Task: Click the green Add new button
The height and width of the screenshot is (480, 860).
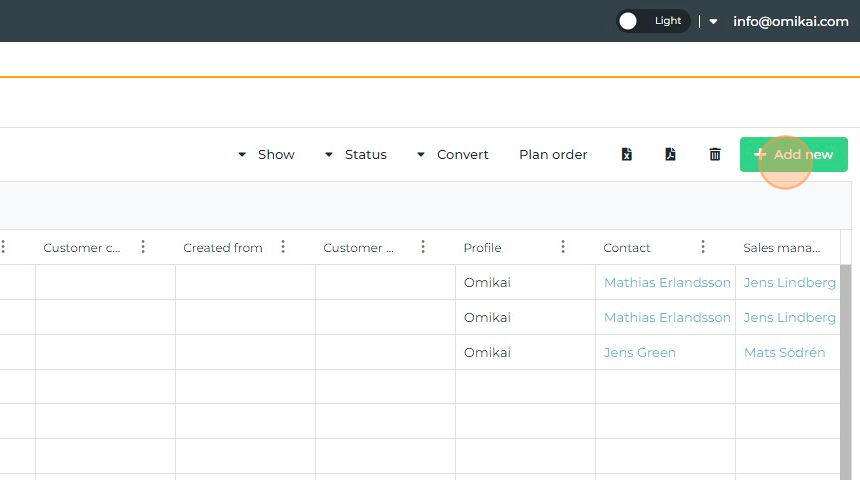Action: coord(793,154)
